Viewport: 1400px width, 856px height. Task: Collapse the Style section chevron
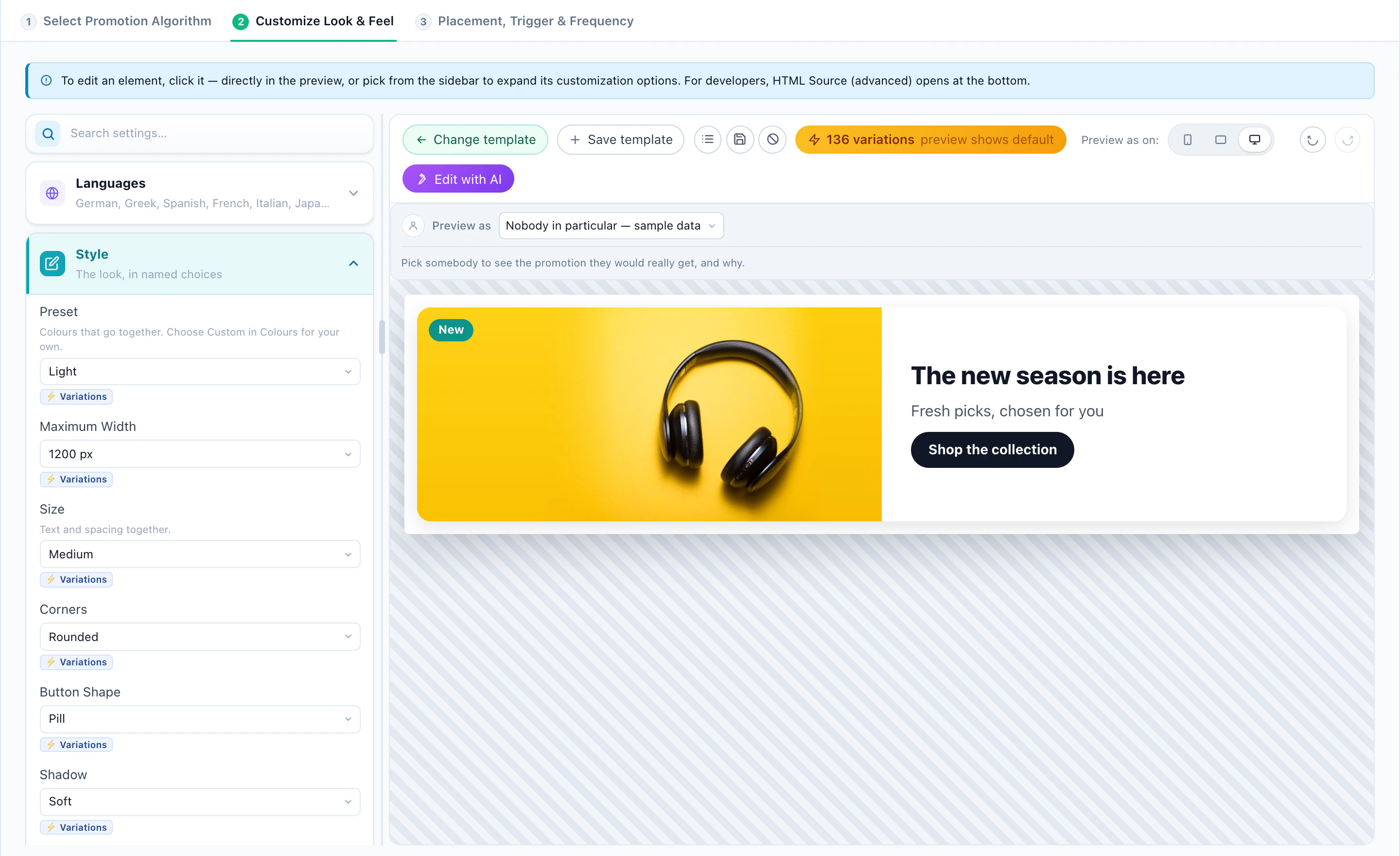353,264
